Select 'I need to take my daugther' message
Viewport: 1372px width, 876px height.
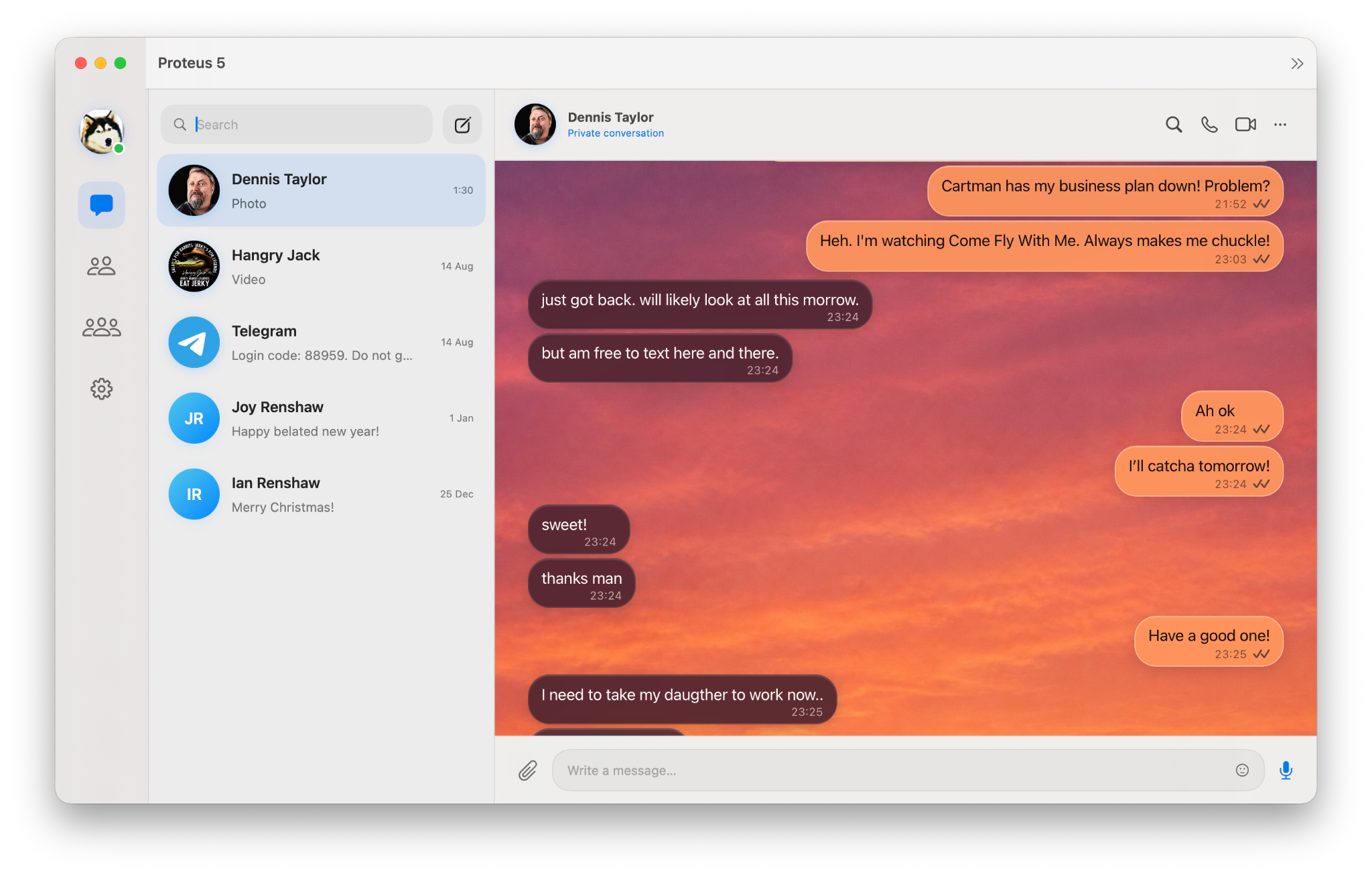click(682, 700)
